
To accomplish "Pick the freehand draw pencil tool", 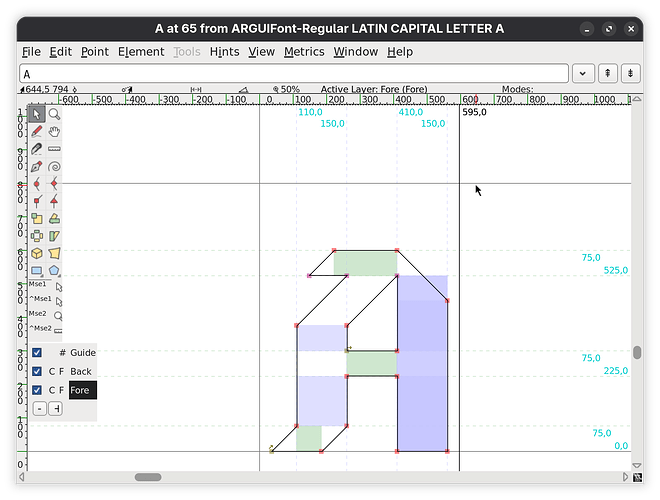I will [x=37, y=131].
